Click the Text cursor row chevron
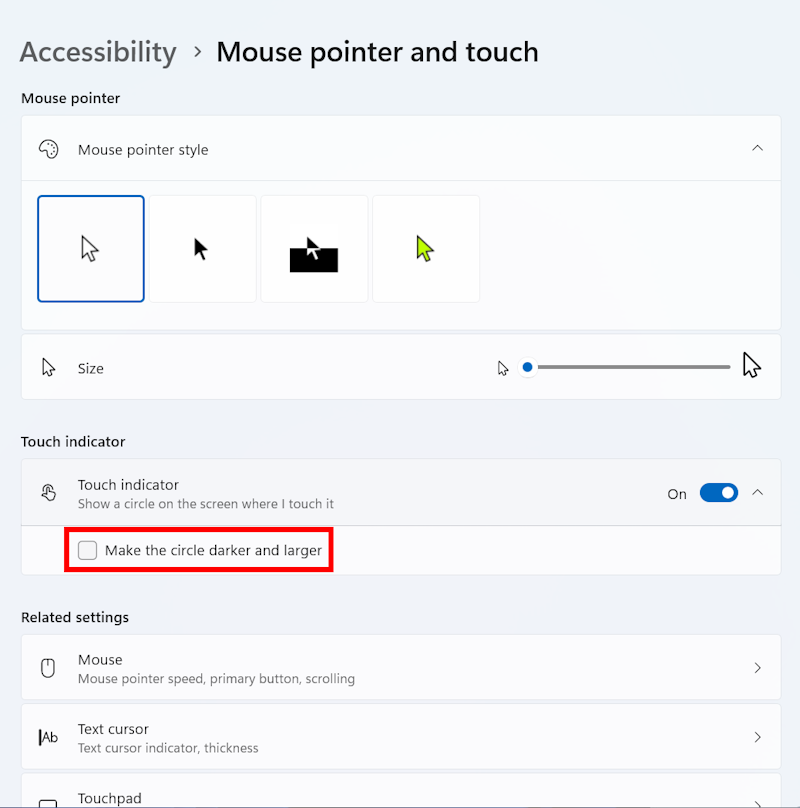 click(757, 738)
